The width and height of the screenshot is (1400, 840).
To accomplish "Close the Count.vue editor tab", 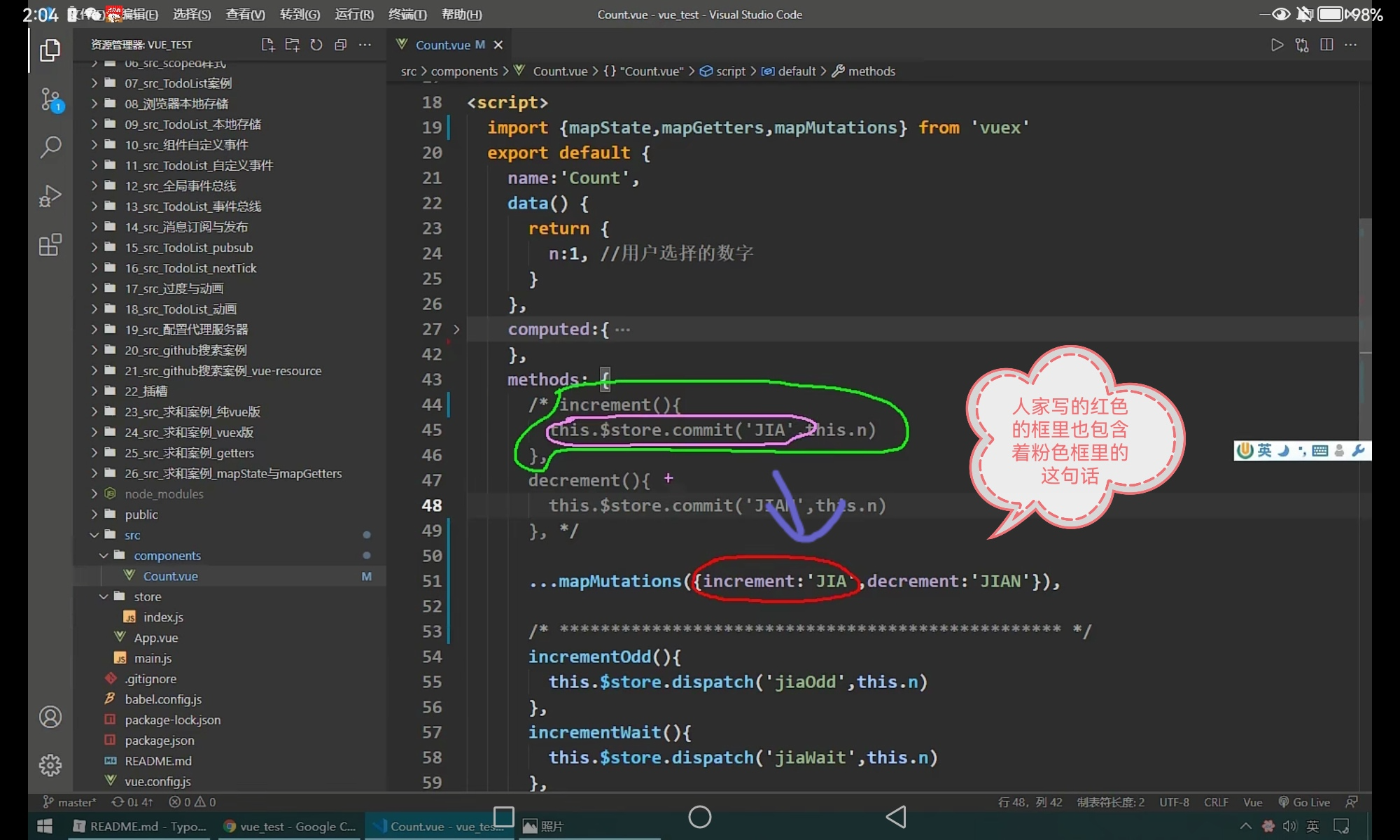I will click(498, 45).
